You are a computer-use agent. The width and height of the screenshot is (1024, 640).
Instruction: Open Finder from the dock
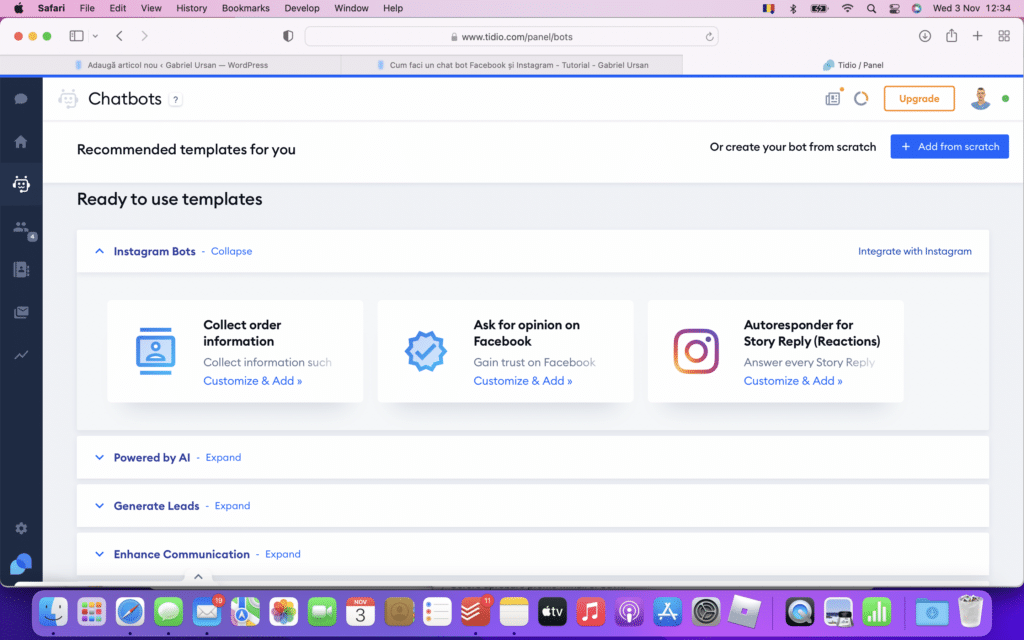53,612
